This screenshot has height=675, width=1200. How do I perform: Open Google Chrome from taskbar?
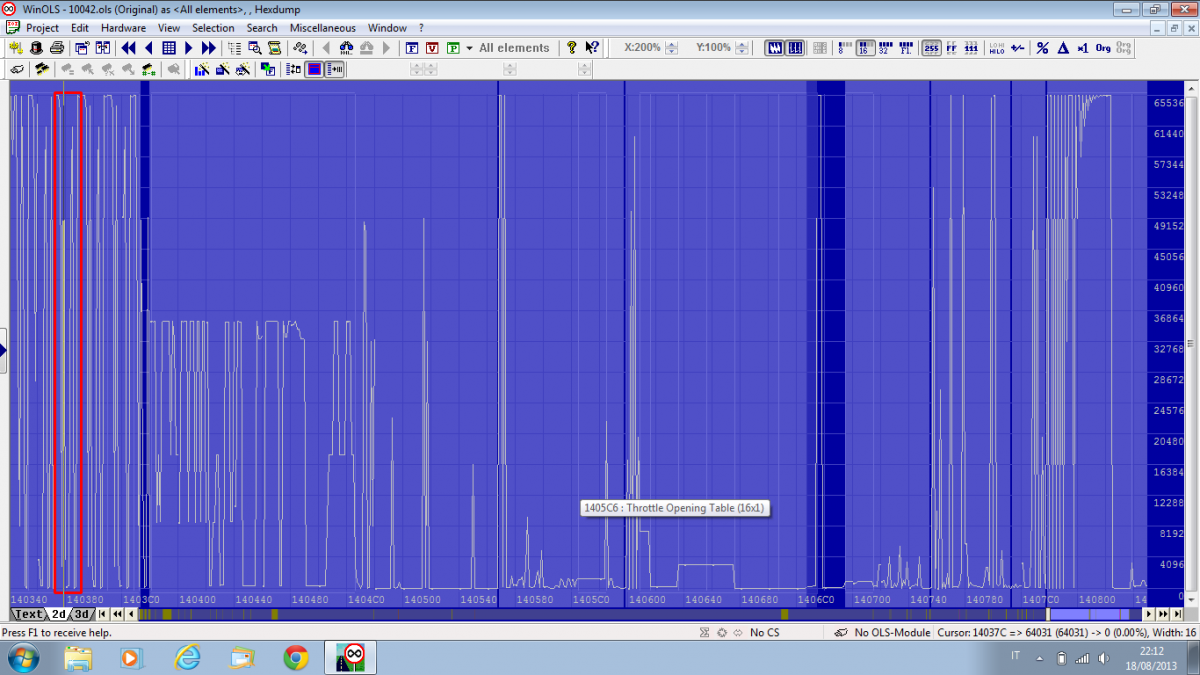tap(295, 657)
